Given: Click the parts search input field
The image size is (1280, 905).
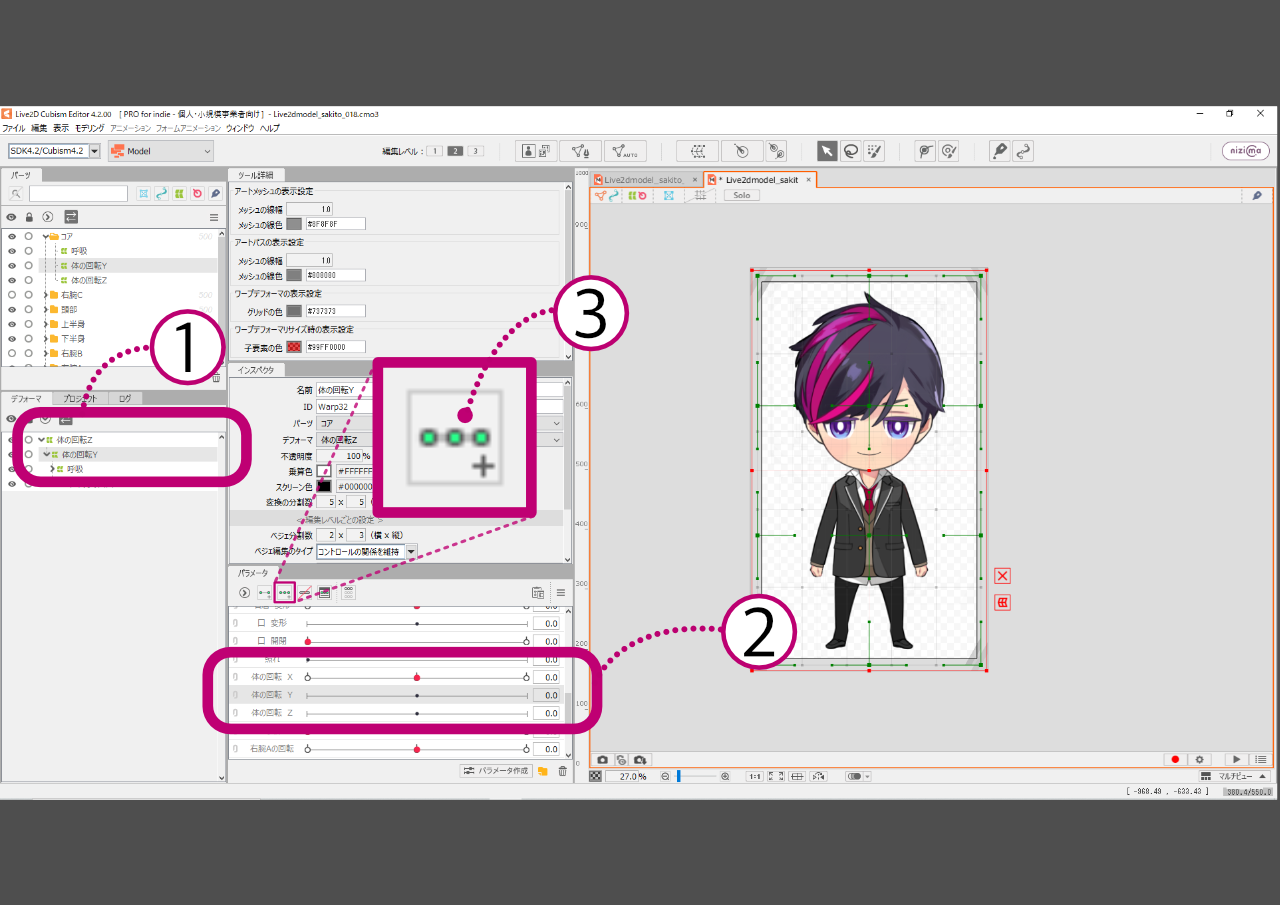Looking at the screenshot, I should click(78, 194).
